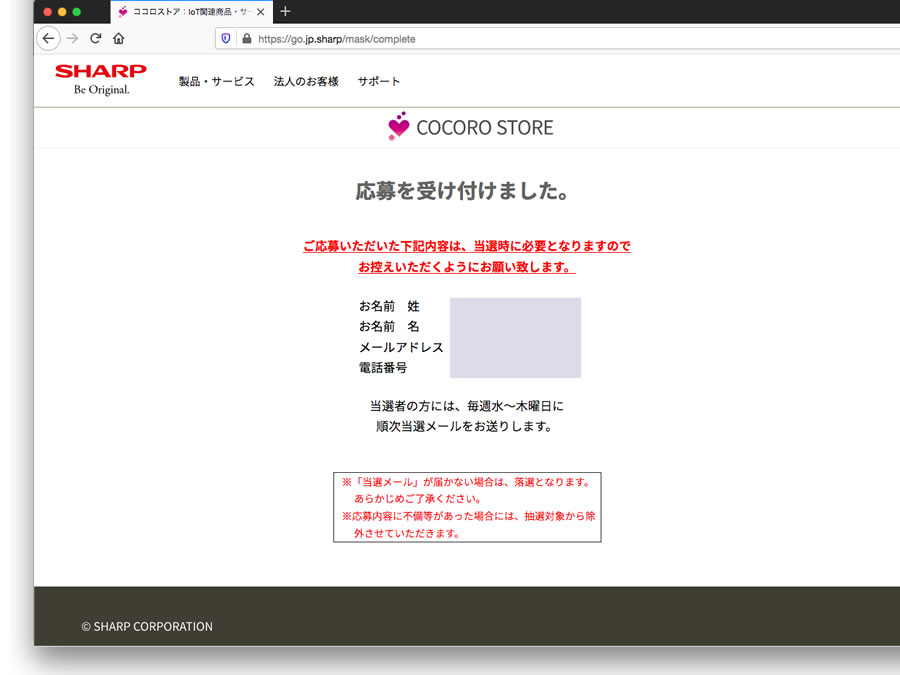The image size is (900, 675).
Task: Open the browser home icon
Action: (x=119, y=38)
